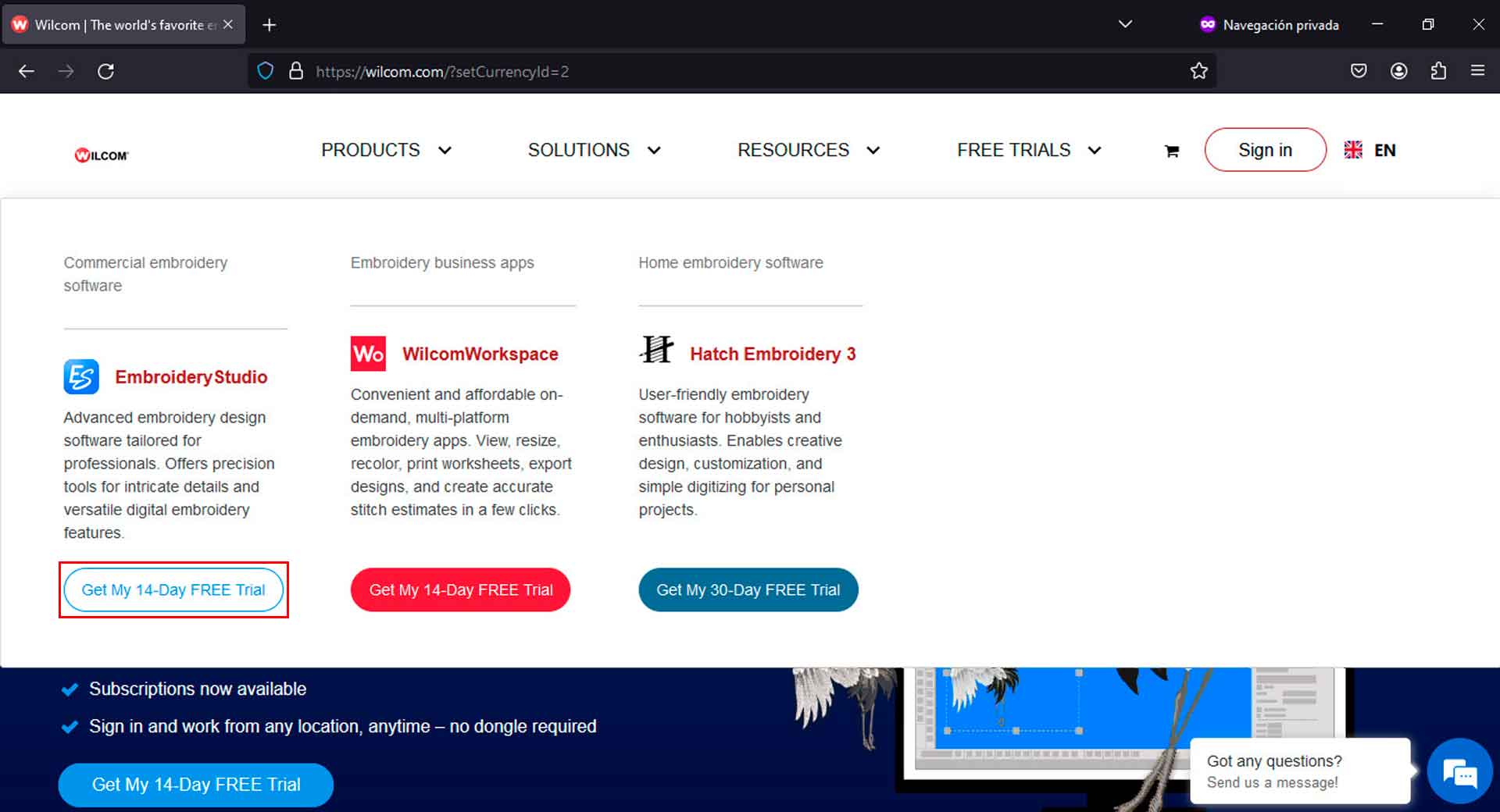Screen dimensions: 1500x812
Task: Click the blue hero 14-Day FREE Trial button
Action: tap(196, 785)
